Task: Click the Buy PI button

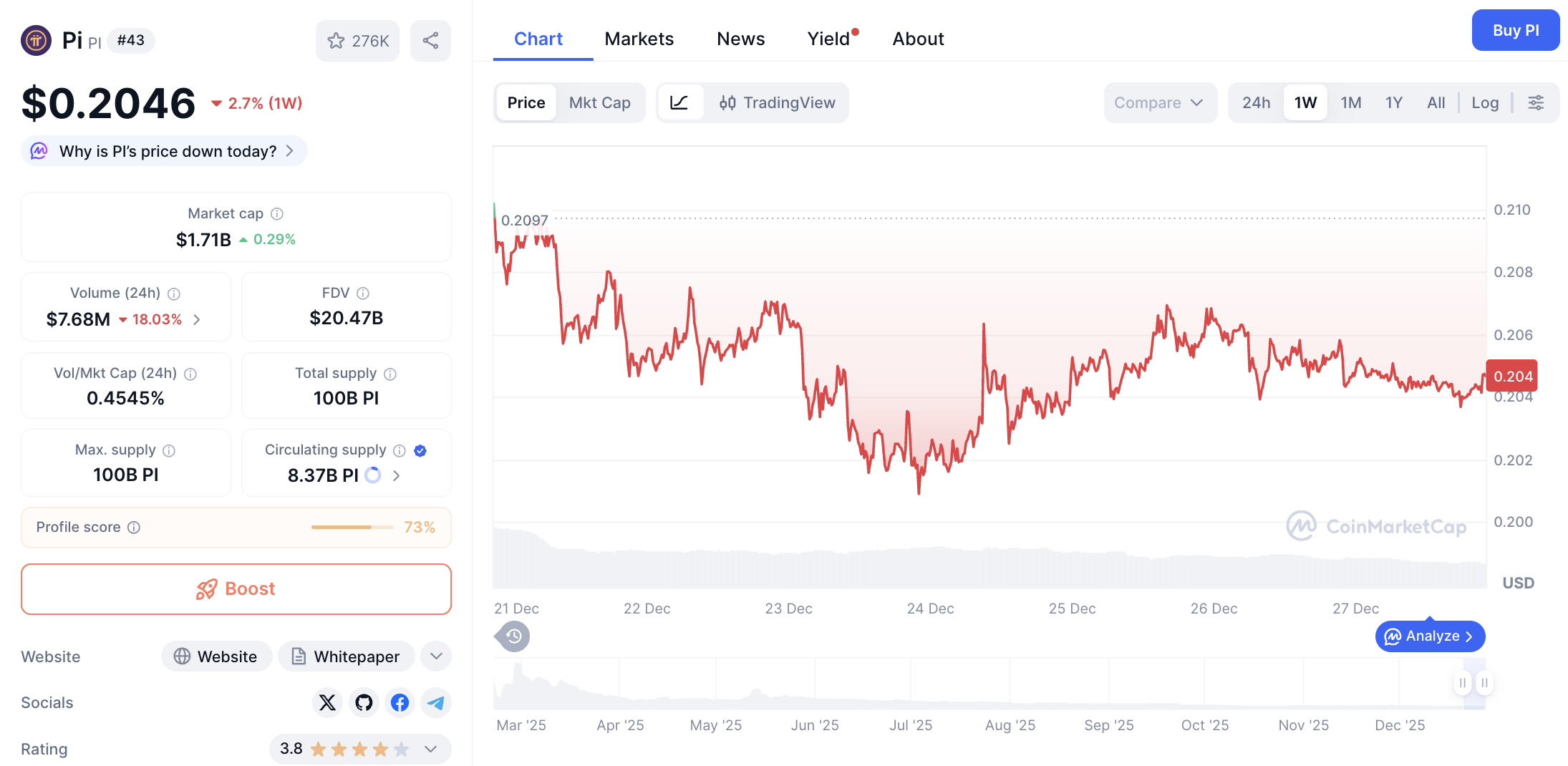Action: click(x=1516, y=30)
